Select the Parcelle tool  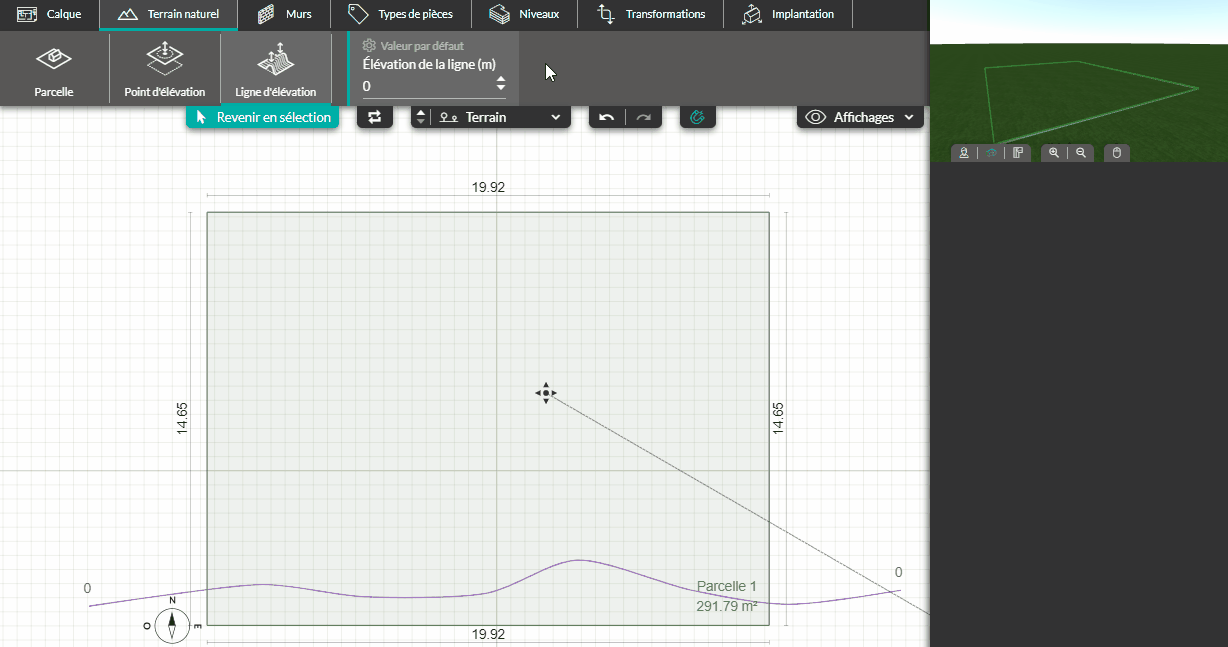point(54,70)
